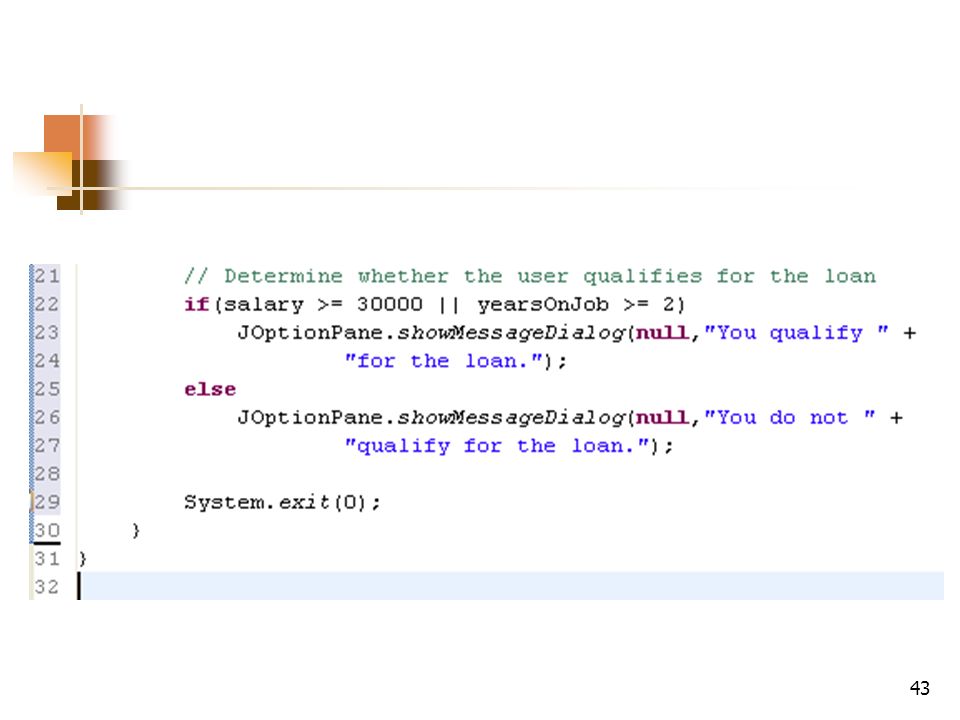Click the System.exit(0) statement

[x=282, y=503]
